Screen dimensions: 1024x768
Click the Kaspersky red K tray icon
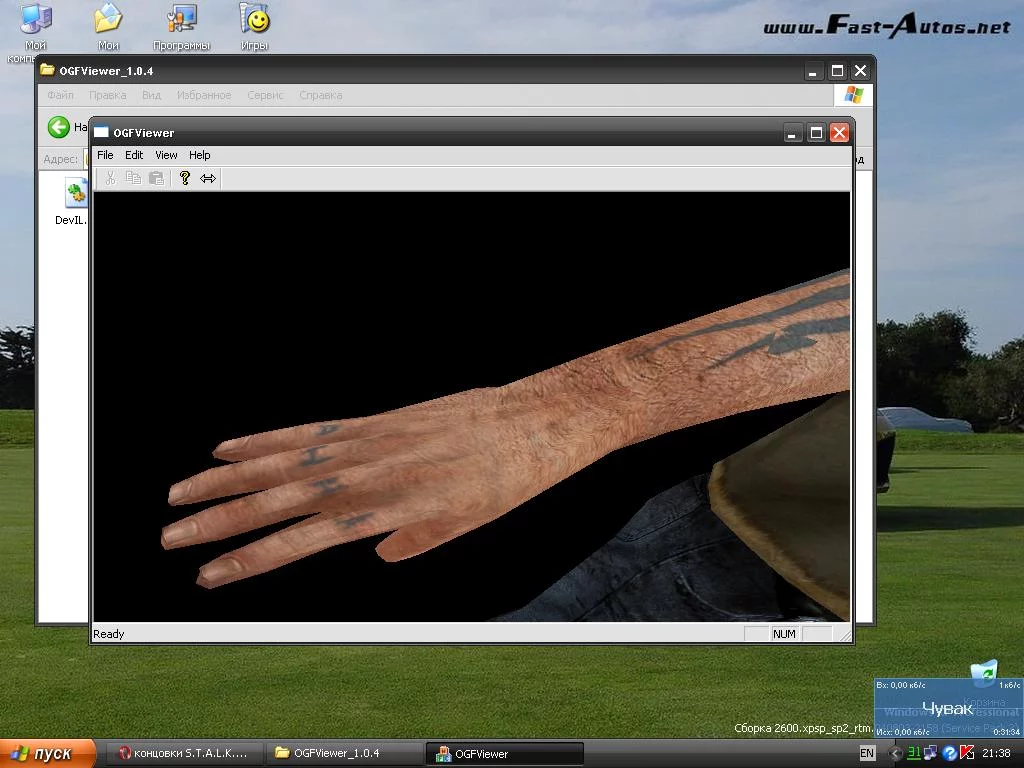tap(967, 754)
